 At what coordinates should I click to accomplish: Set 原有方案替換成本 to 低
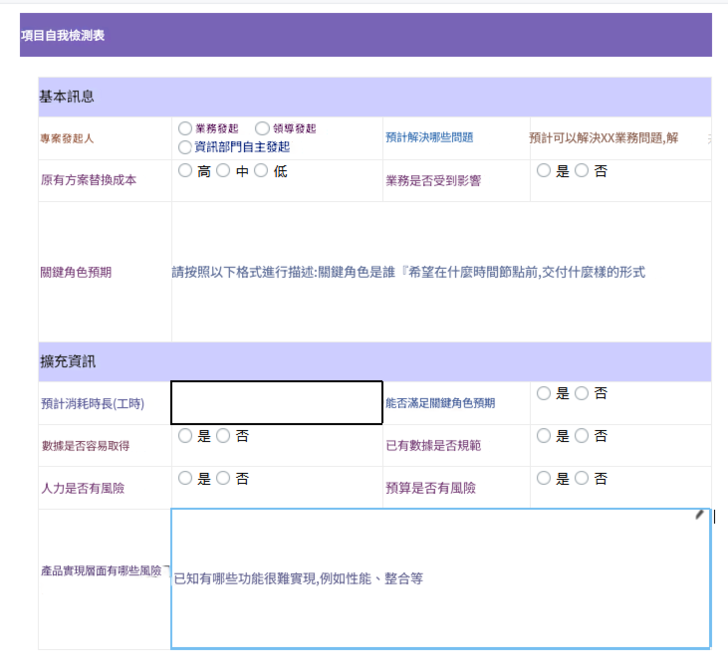point(261,171)
